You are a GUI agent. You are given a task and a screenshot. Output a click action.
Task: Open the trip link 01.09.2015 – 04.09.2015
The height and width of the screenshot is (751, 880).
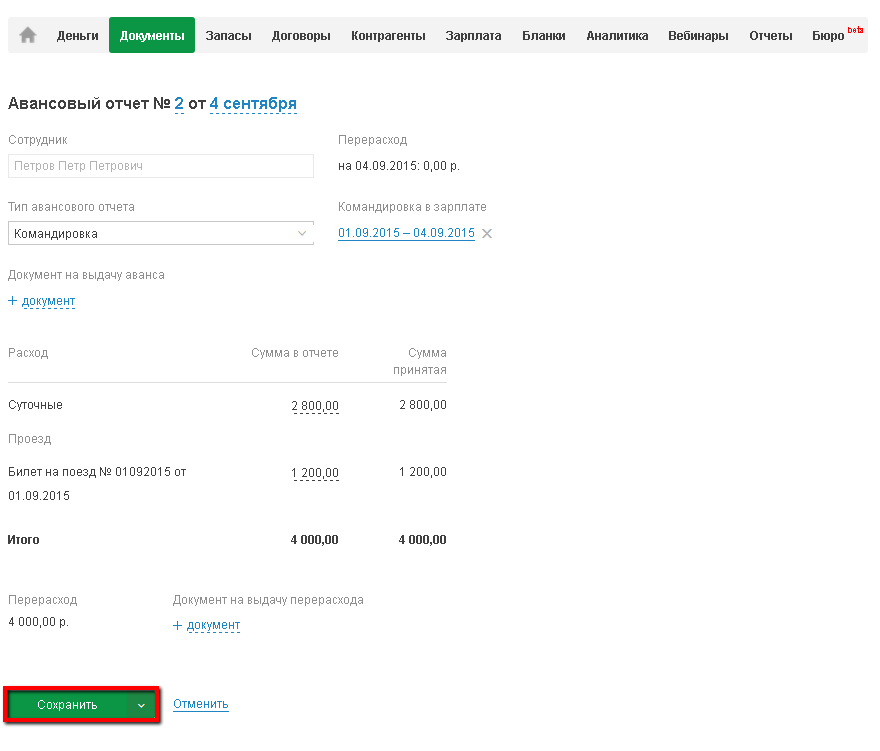click(406, 233)
